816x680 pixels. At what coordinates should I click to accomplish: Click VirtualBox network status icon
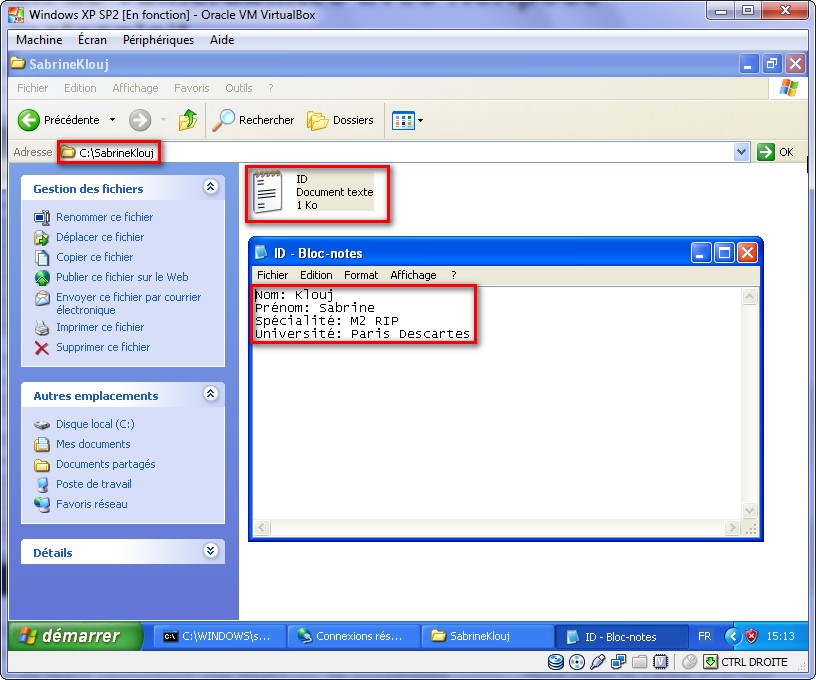618,662
